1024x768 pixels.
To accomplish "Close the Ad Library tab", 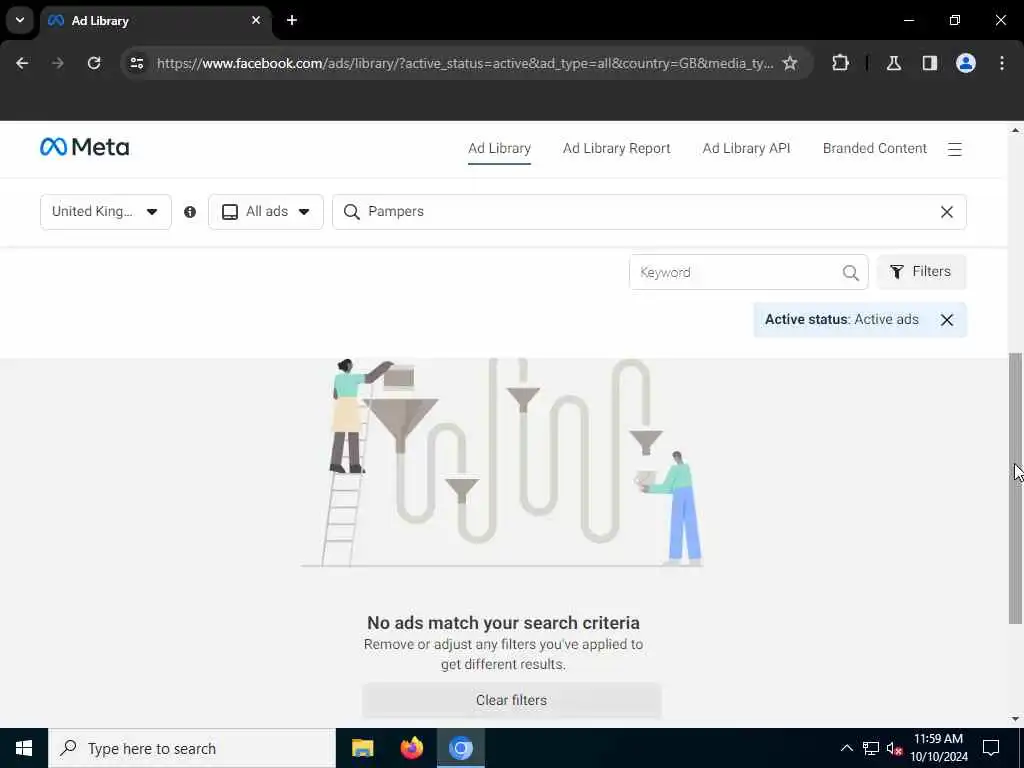I will [x=256, y=20].
